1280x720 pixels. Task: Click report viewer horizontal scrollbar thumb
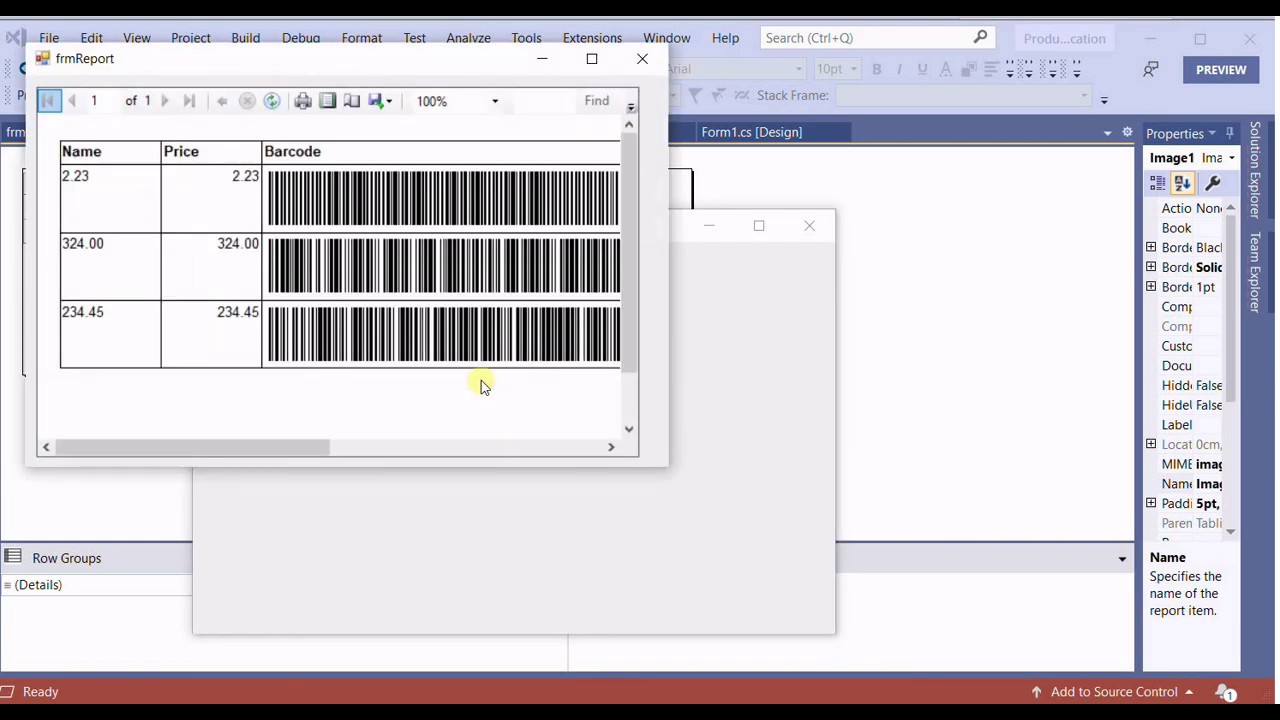click(192, 447)
